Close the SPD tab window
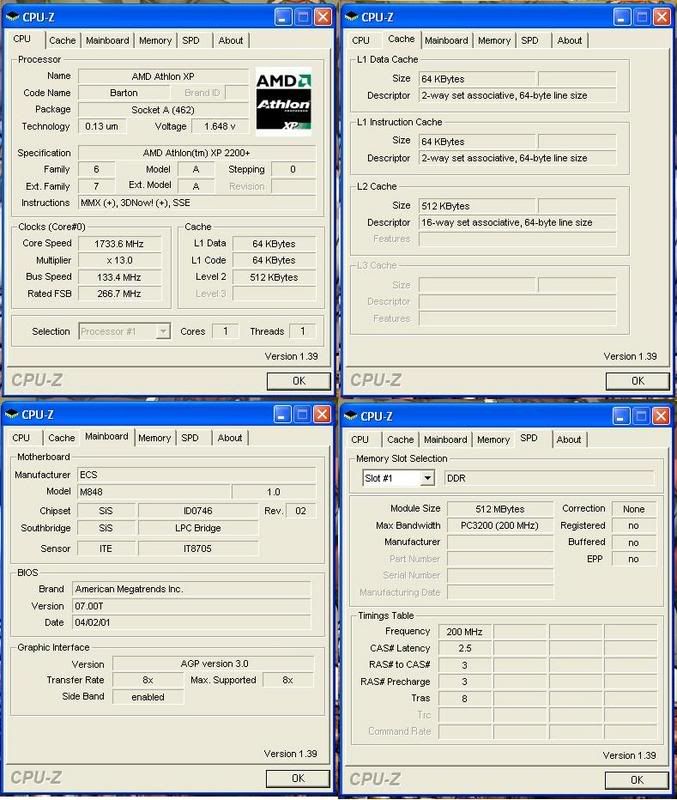 [661, 416]
